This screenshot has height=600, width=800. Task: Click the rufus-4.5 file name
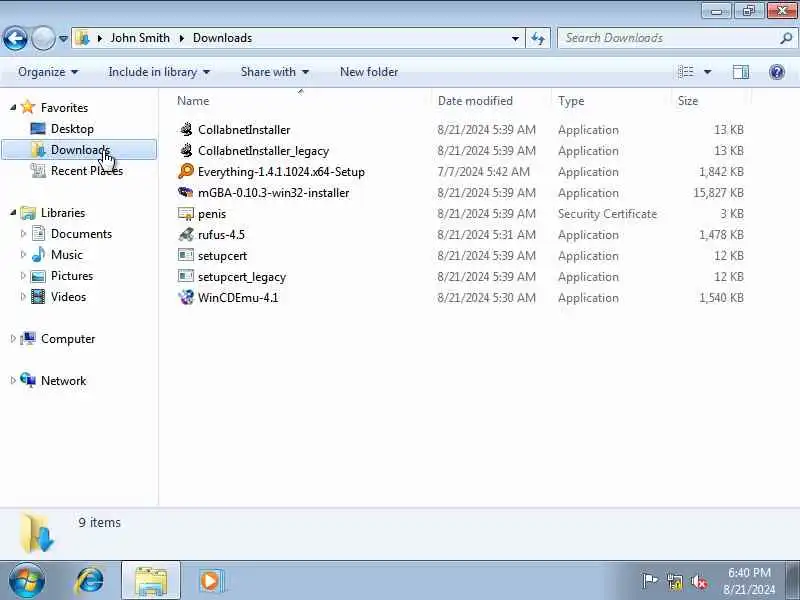[x=221, y=235]
